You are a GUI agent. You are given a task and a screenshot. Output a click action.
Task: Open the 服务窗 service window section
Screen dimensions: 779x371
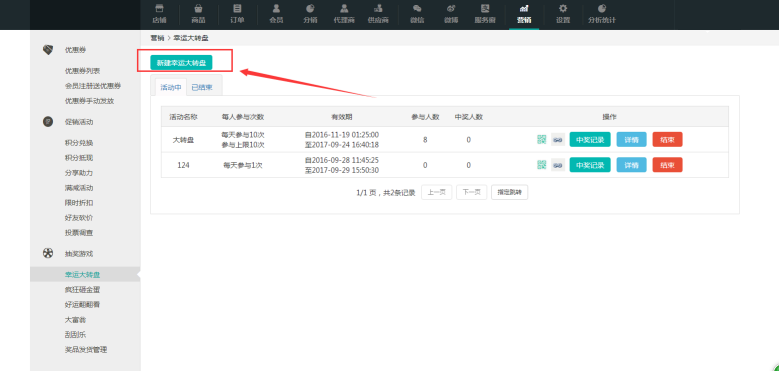pos(485,13)
